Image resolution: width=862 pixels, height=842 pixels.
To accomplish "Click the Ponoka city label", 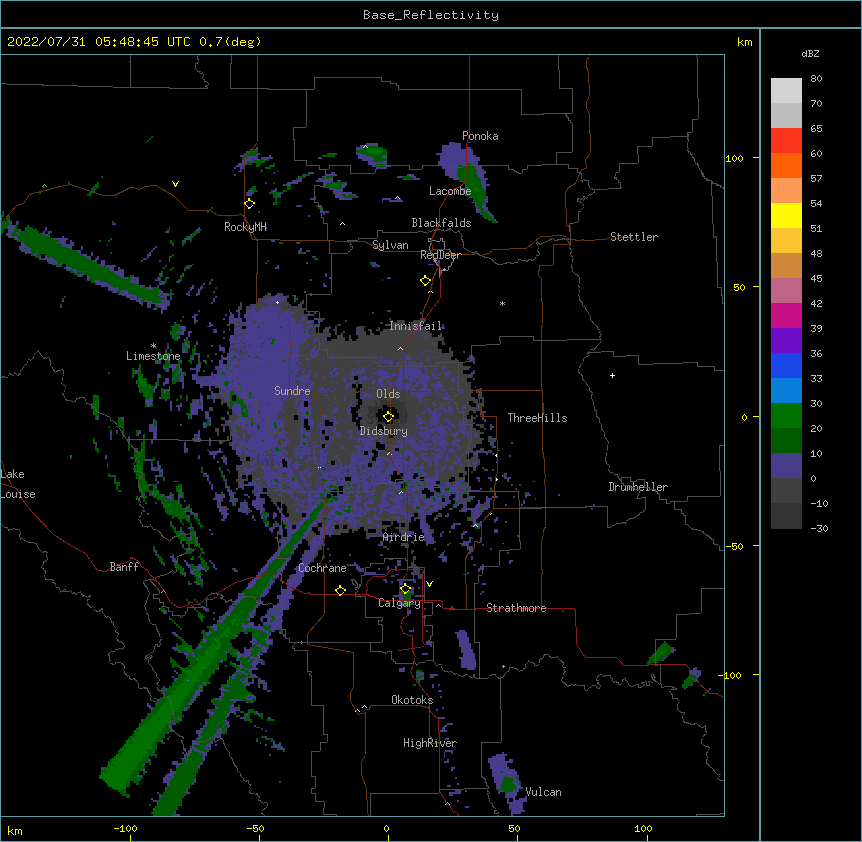I will [x=480, y=136].
